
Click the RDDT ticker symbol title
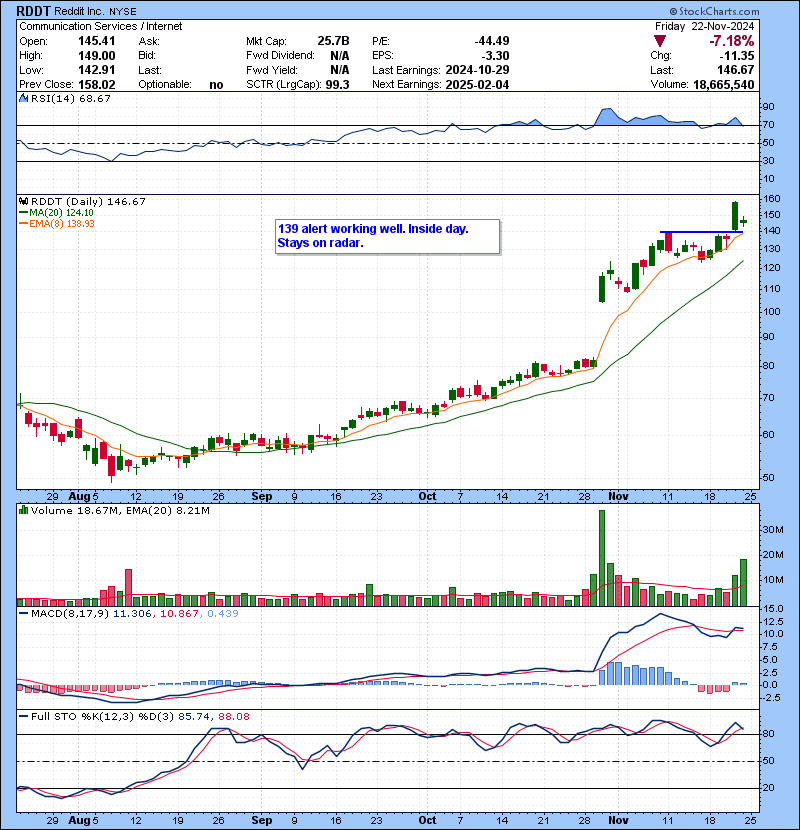(33, 11)
